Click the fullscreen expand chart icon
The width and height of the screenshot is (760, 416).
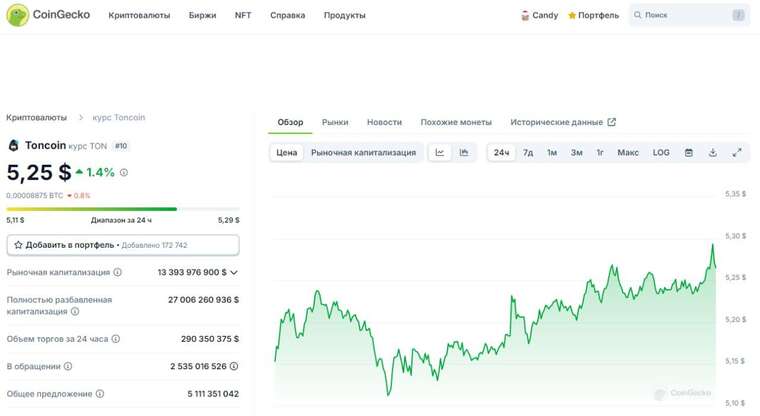pyautogui.click(x=737, y=153)
